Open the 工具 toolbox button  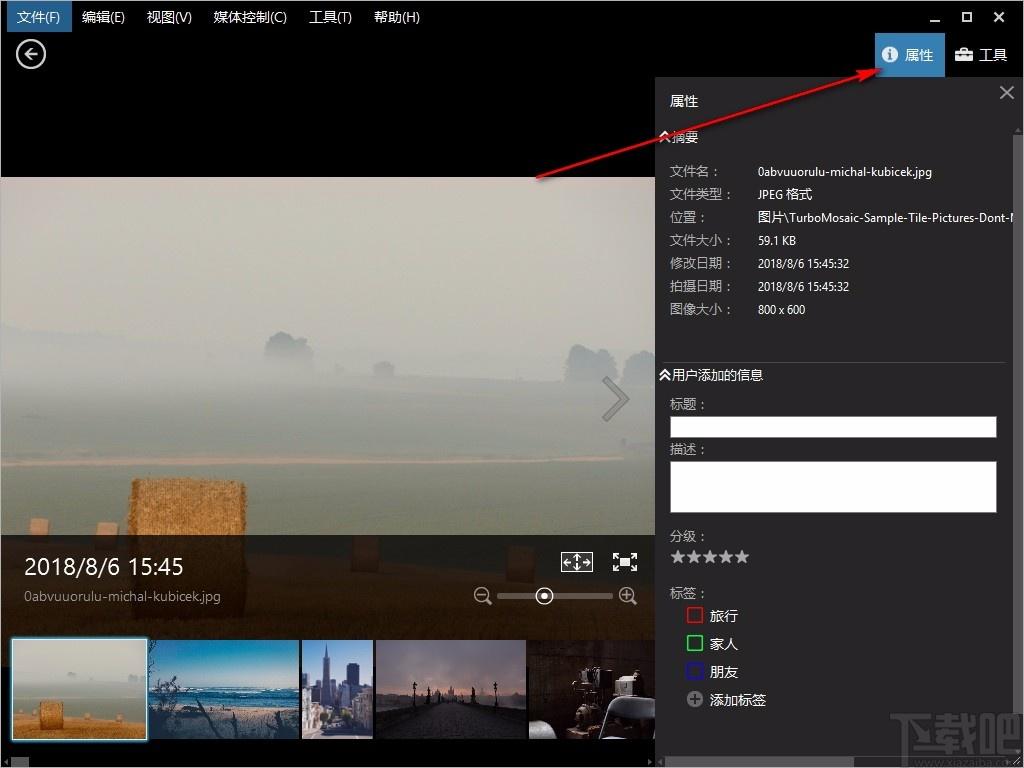(x=981, y=55)
